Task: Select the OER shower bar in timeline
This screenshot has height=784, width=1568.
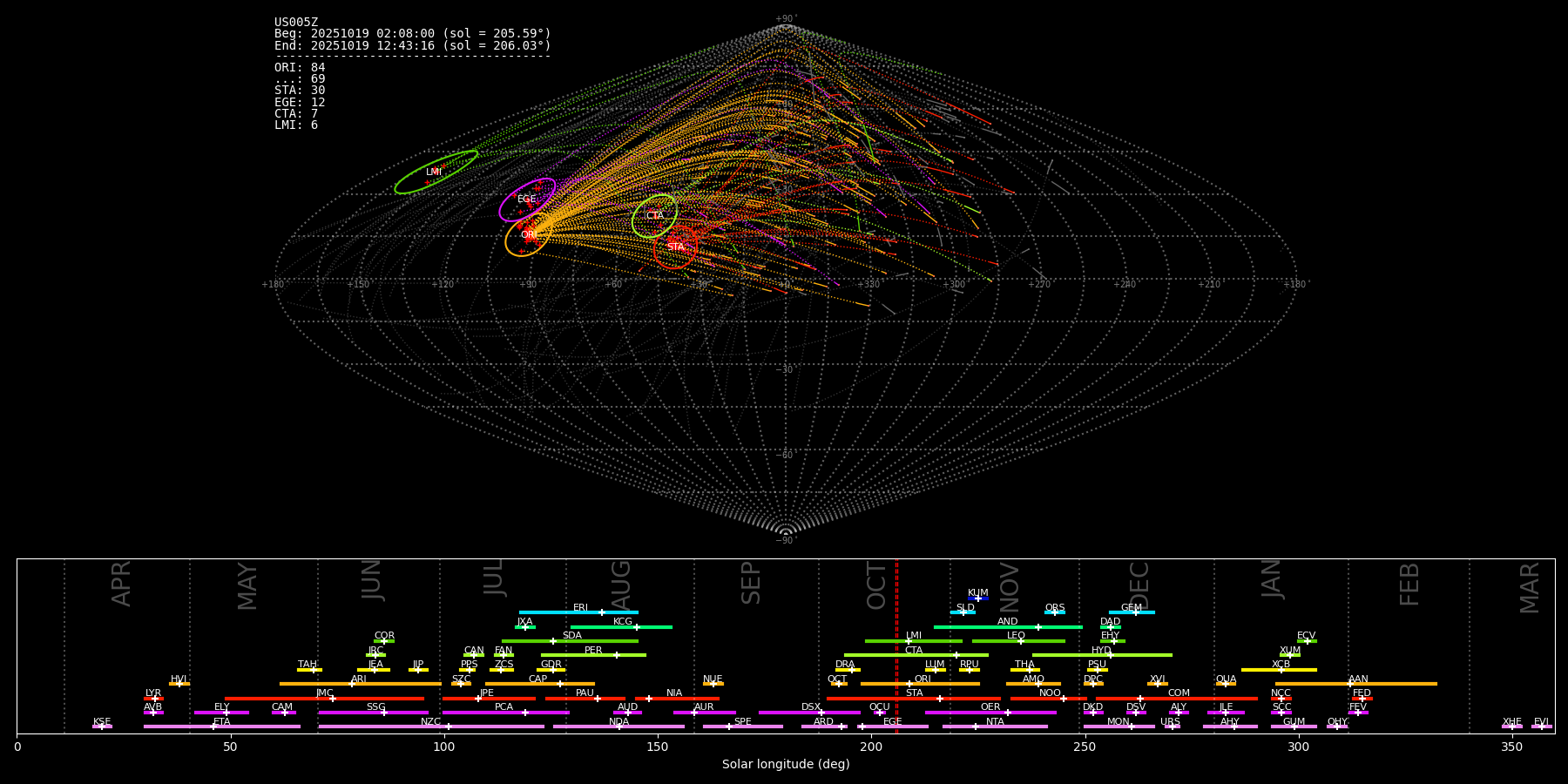Action: 990,713
